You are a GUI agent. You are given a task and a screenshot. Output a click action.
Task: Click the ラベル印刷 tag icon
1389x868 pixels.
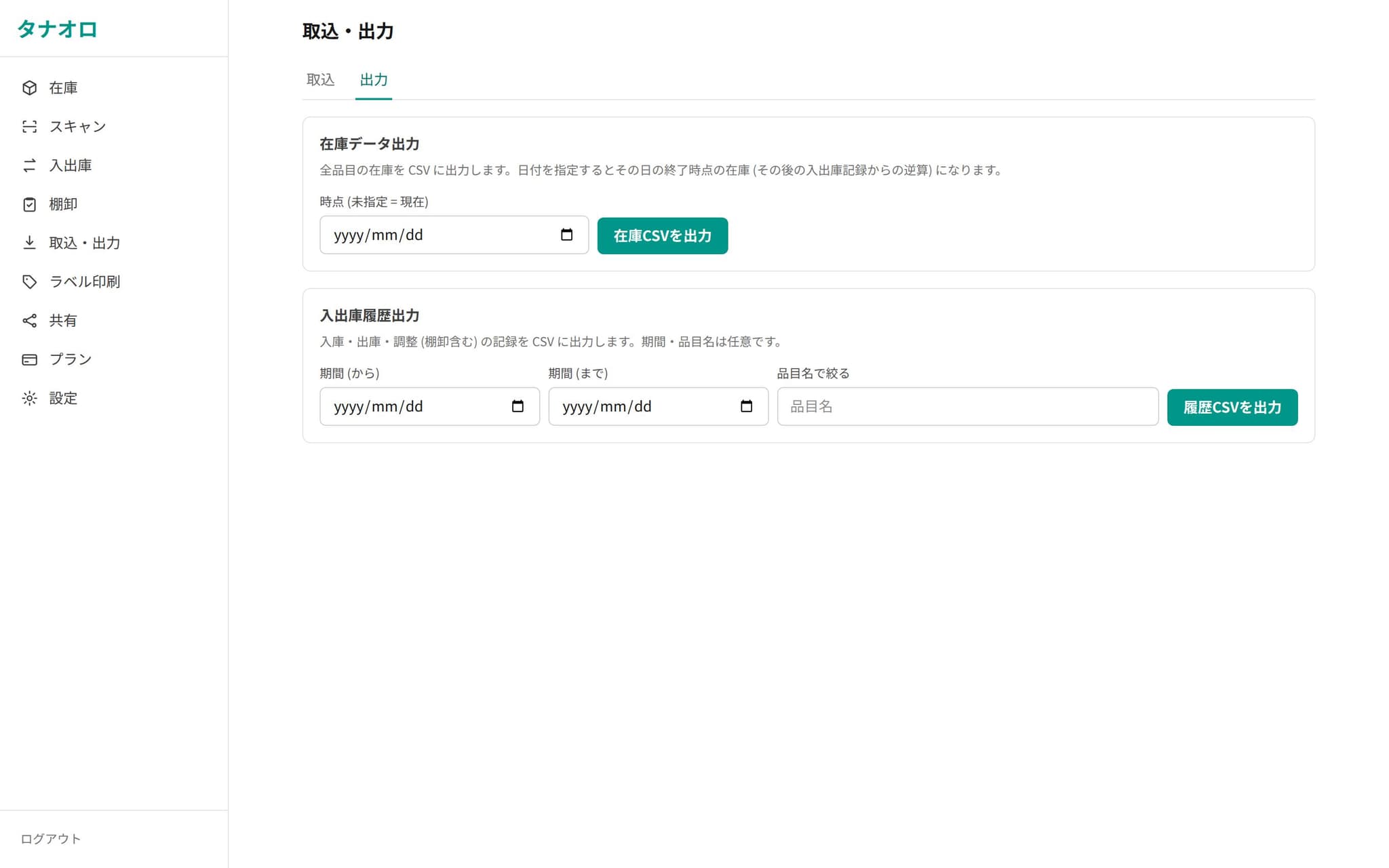[29, 281]
